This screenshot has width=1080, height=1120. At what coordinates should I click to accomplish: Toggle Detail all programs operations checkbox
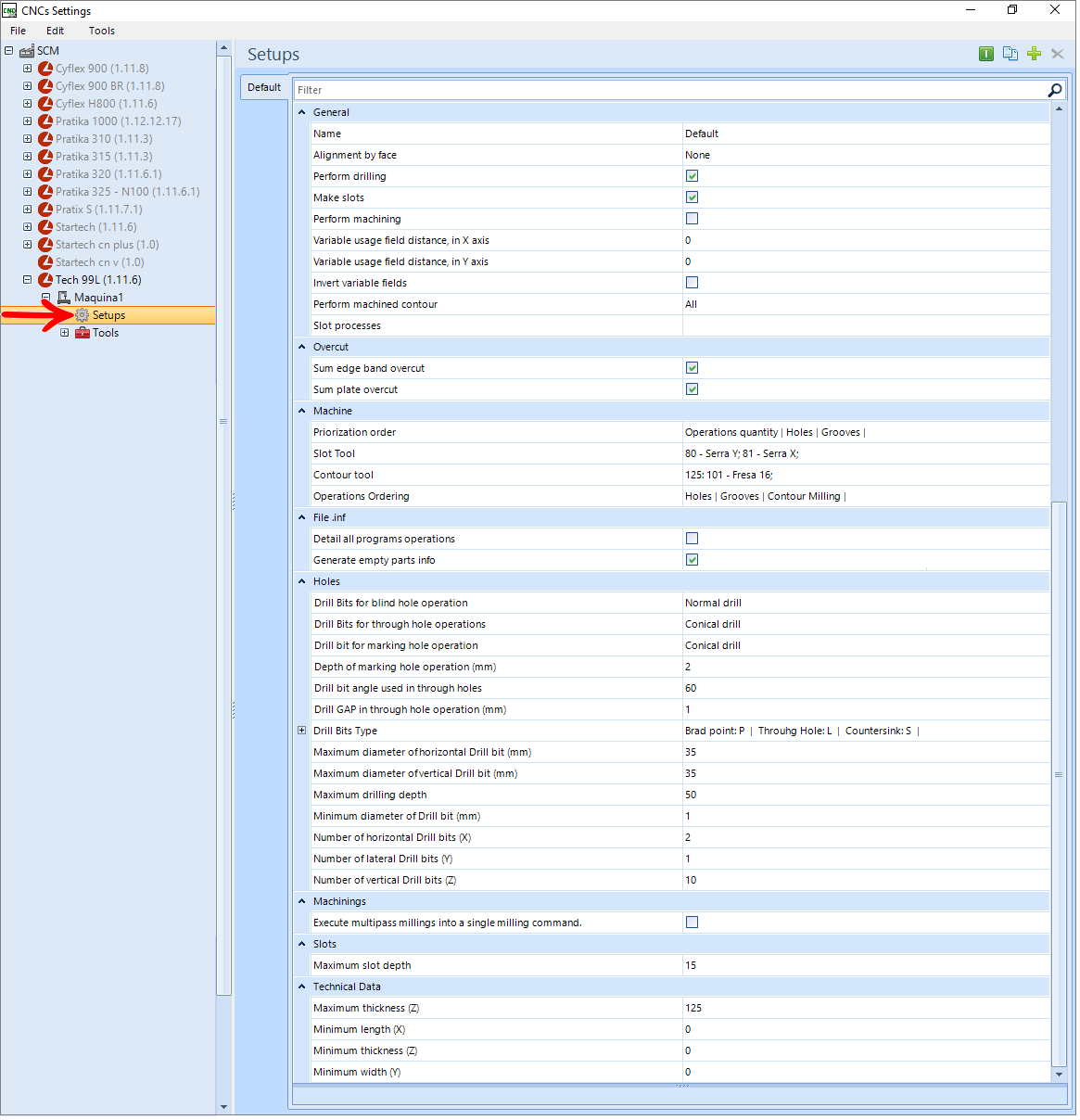pyautogui.click(x=692, y=539)
